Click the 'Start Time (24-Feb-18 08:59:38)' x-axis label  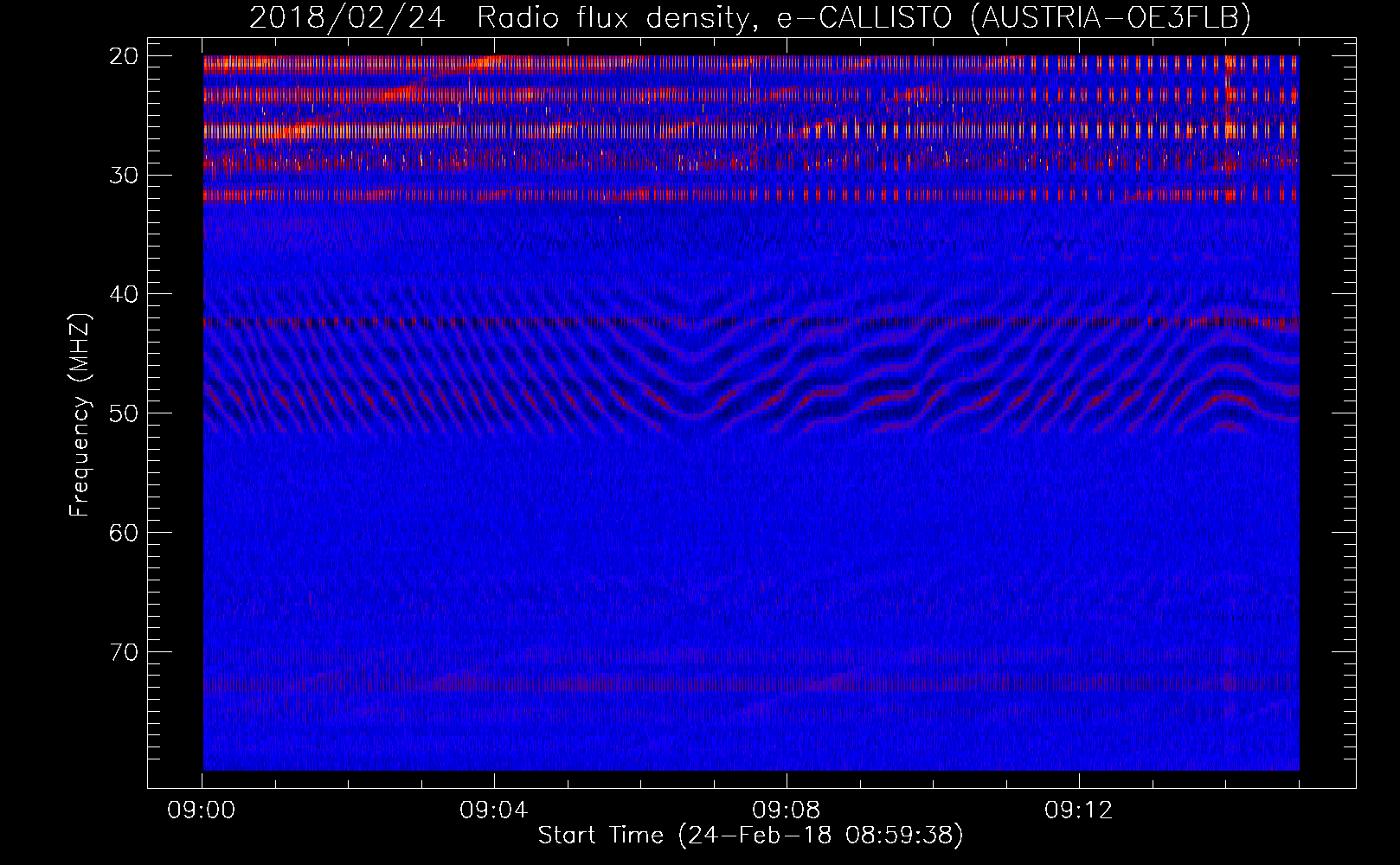tap(750, 836)
